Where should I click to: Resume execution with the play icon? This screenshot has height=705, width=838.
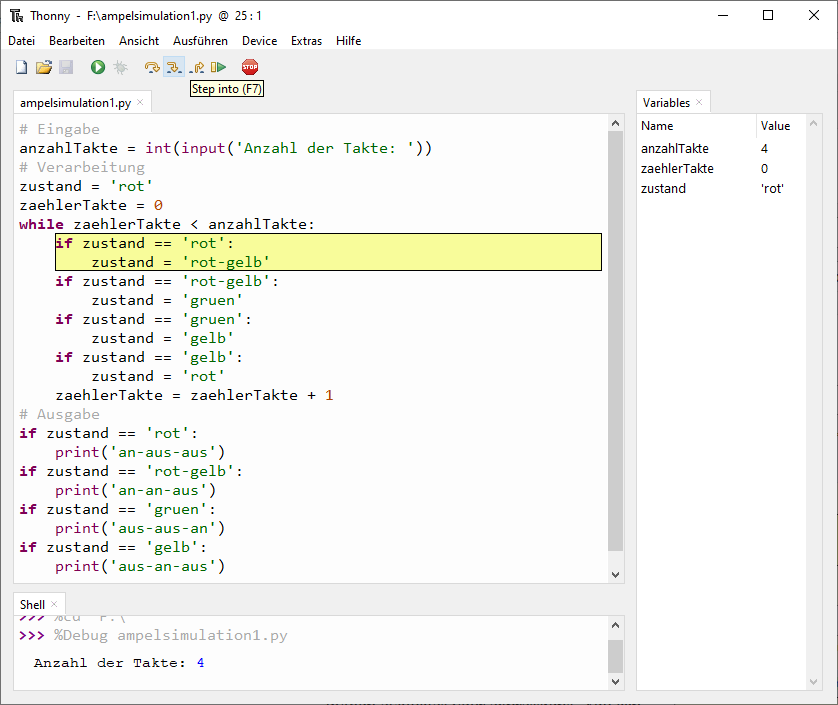click(x=216, y=66)
